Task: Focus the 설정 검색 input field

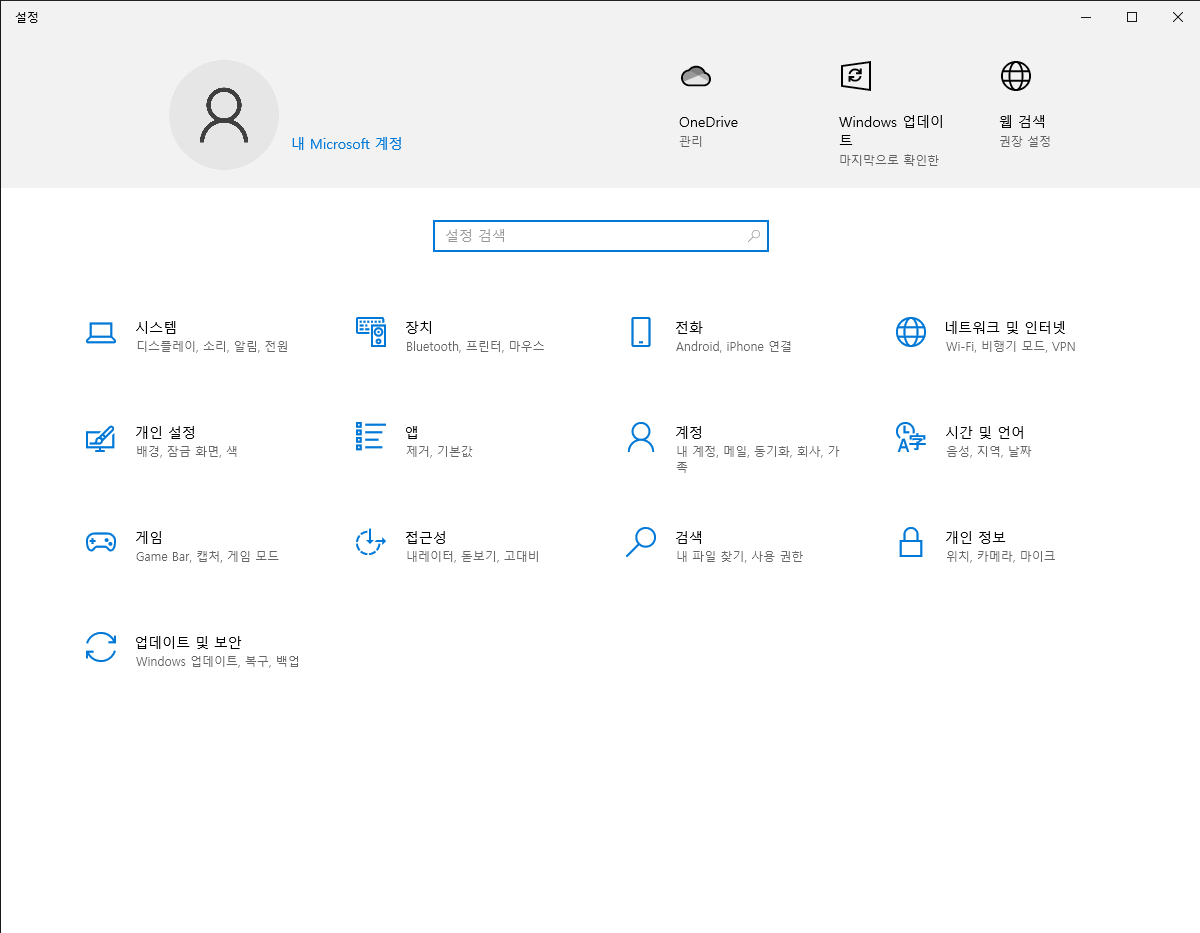Action: tap(601, 236)
